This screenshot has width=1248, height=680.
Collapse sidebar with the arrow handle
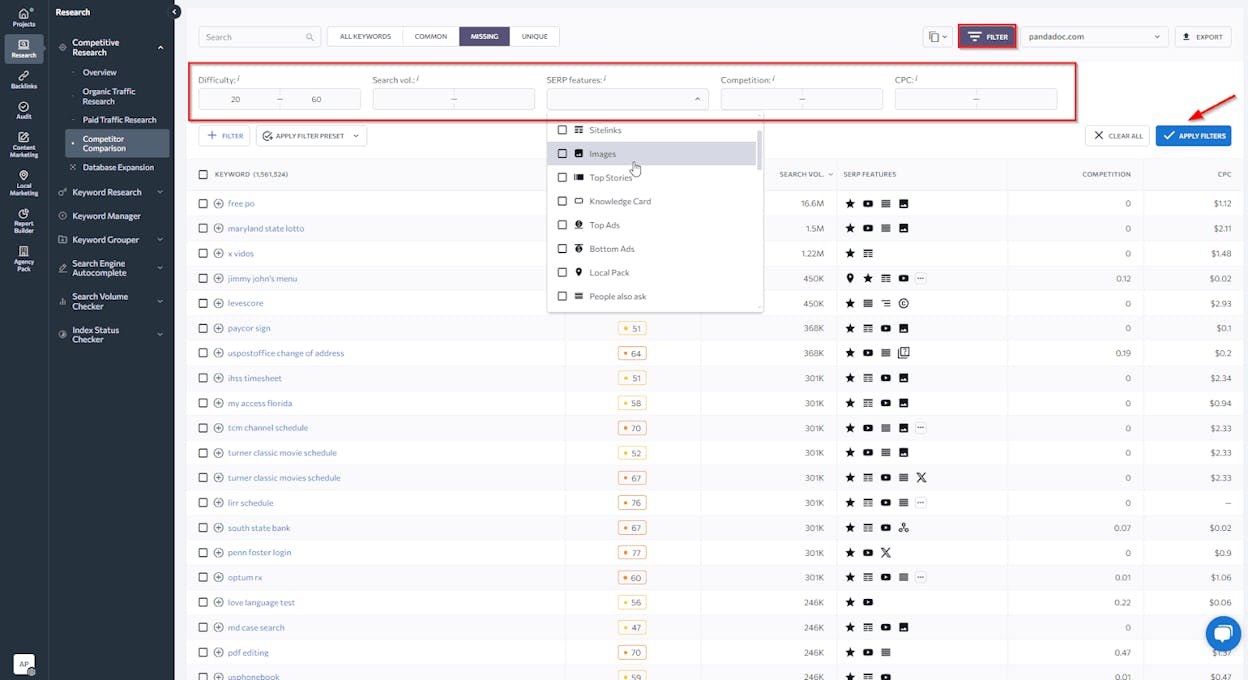click(x=175, y=12)
